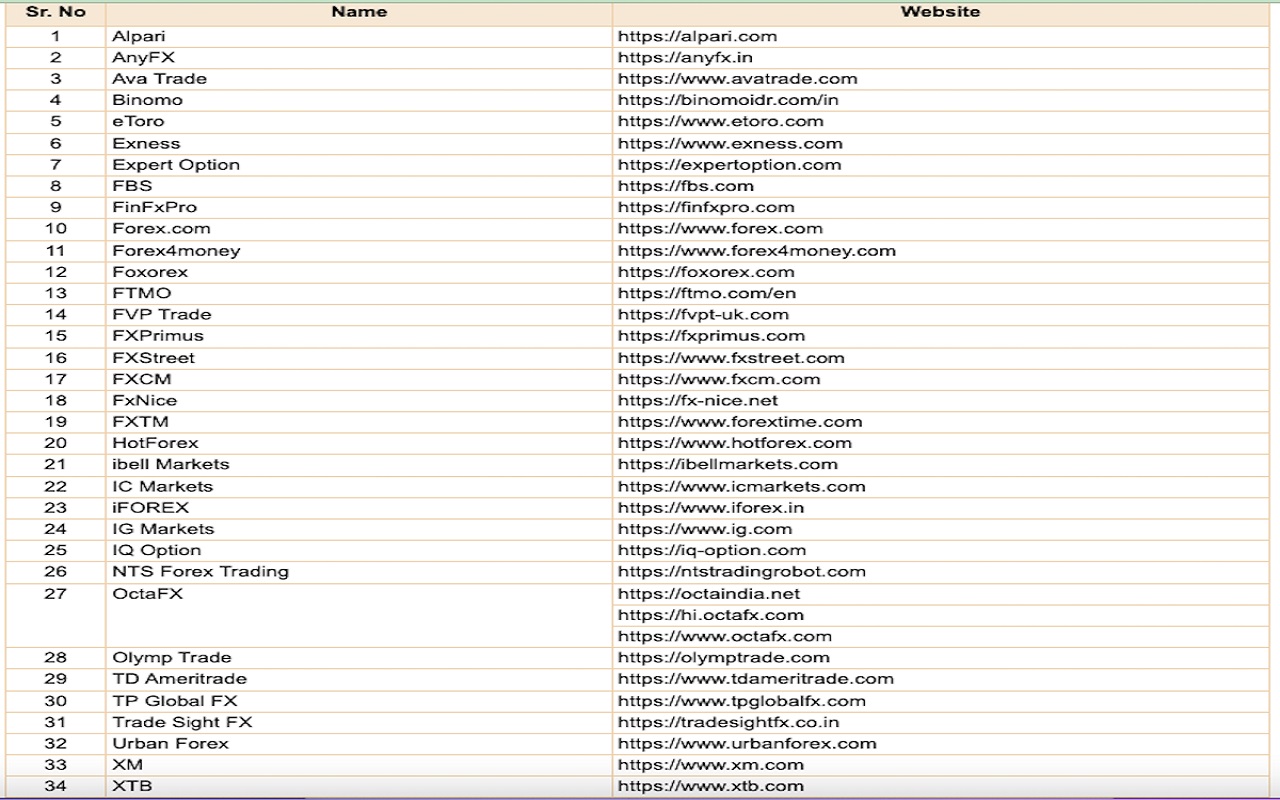Viewport: 1280px width, 800px height.
Task: Click the FXTM name cell
Action: click(359, 421)
